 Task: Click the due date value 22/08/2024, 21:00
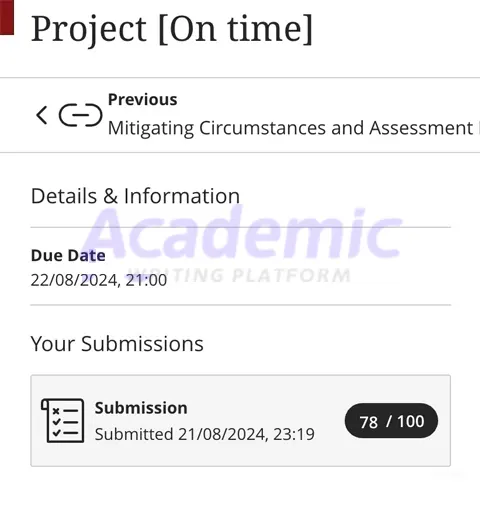[x=99, y=280]
